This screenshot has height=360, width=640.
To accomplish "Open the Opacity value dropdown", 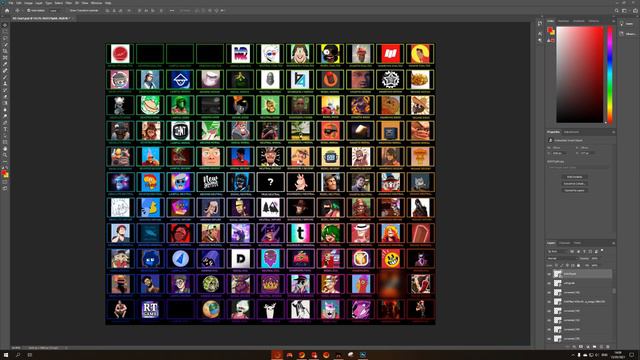I will tap(597, 258).
